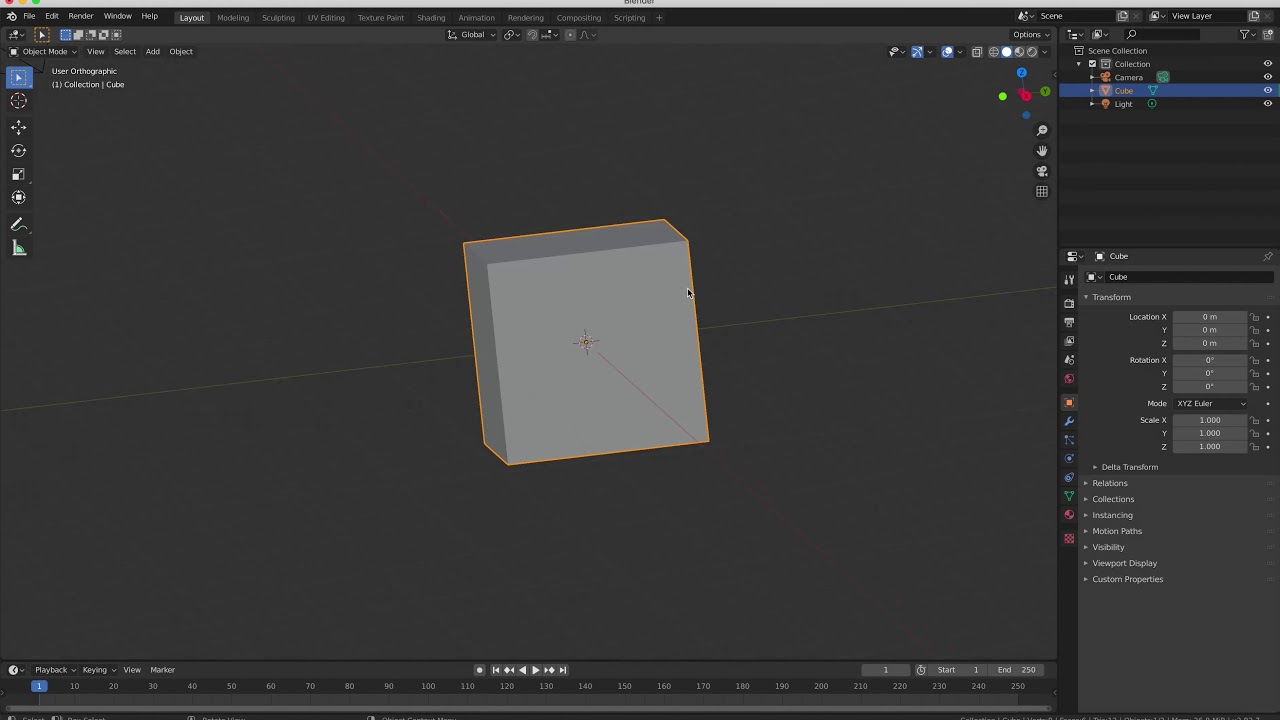Open the Global transform orientation dropdown
The image size is (1280, 720).
pyautogui.click(x=471, y=35)
